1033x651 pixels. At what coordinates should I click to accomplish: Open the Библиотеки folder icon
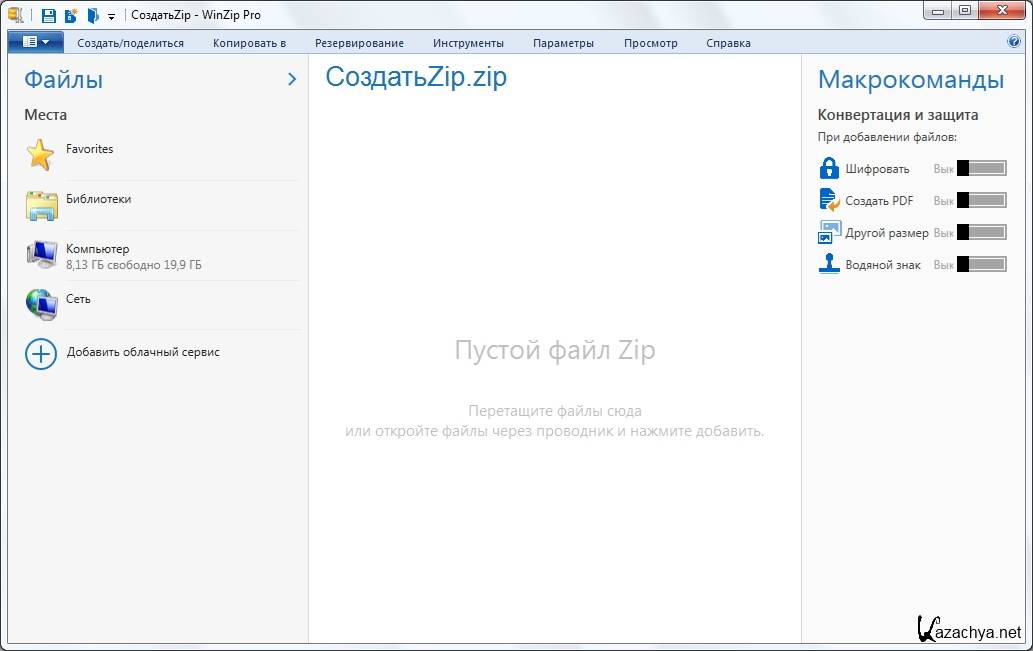[41, 205]
